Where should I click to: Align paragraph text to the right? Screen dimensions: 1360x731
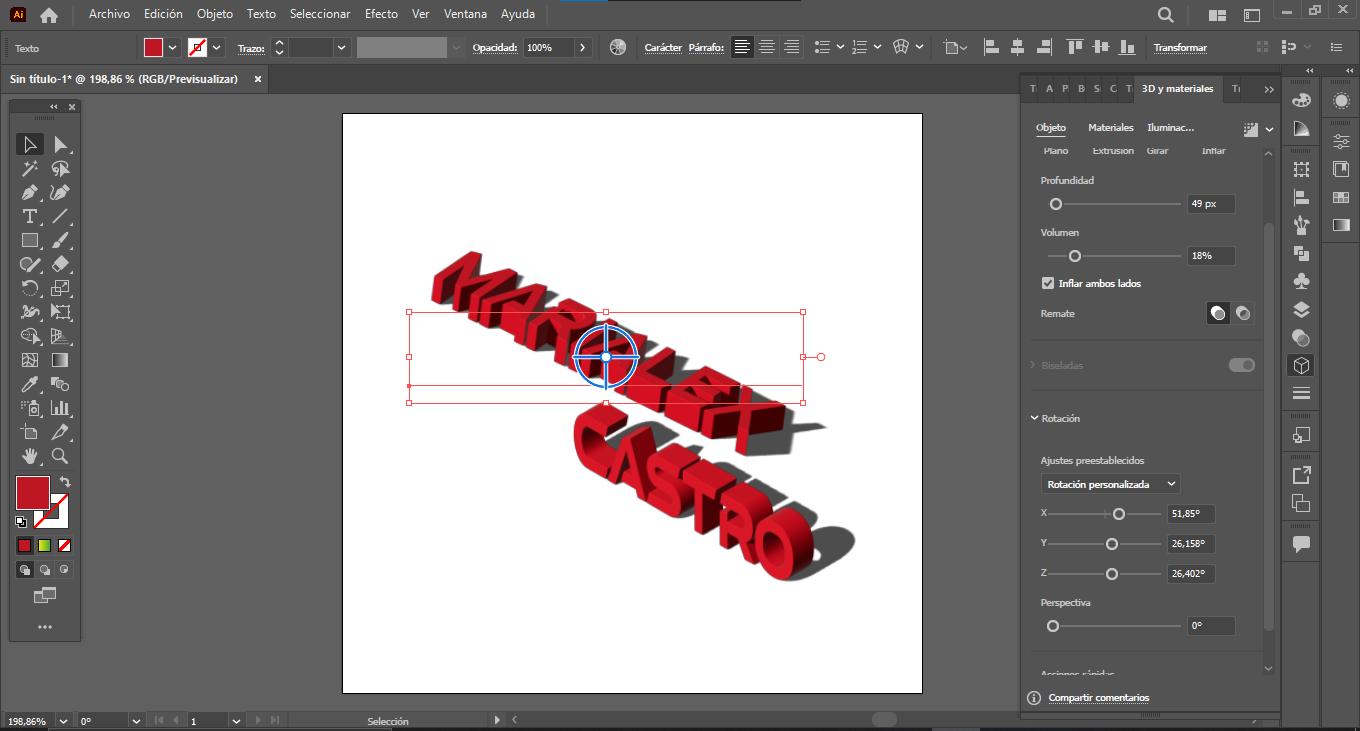(x=792, y=47)
